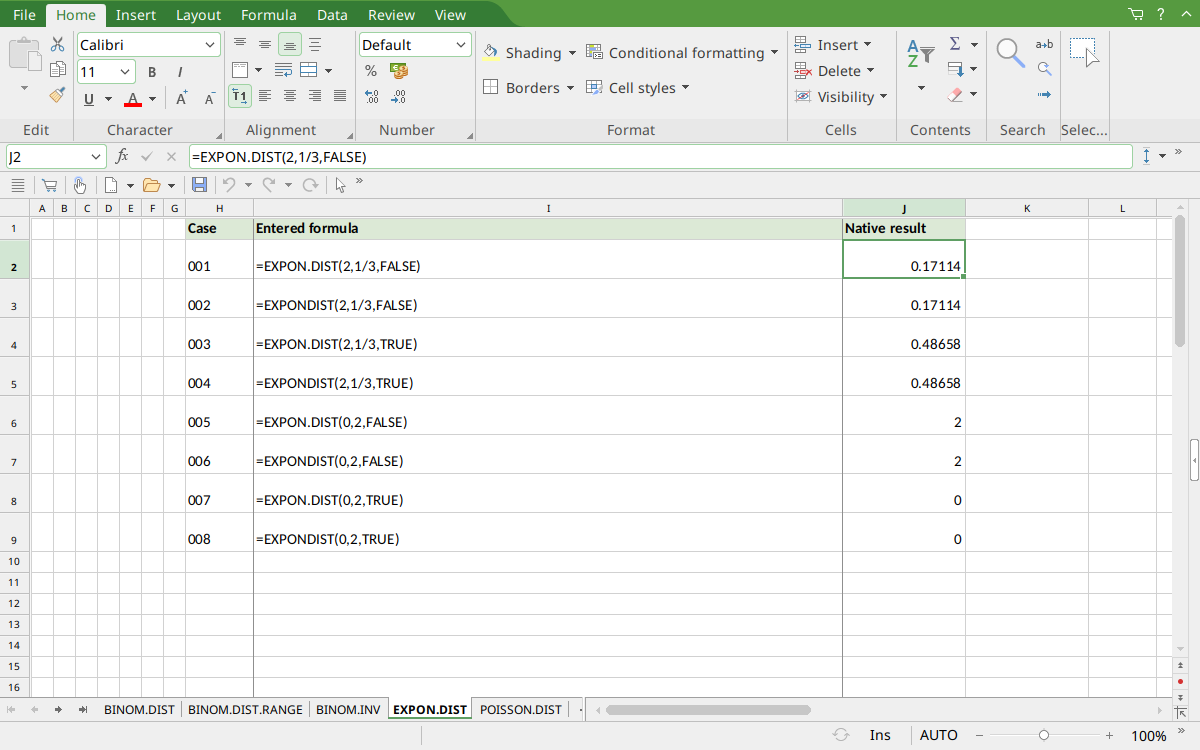Expand the Visibility dropdown in Cells
Image resolution: width=1200 pixels, height=750 pixels.
pyautogui.click(x=882, y=97)
